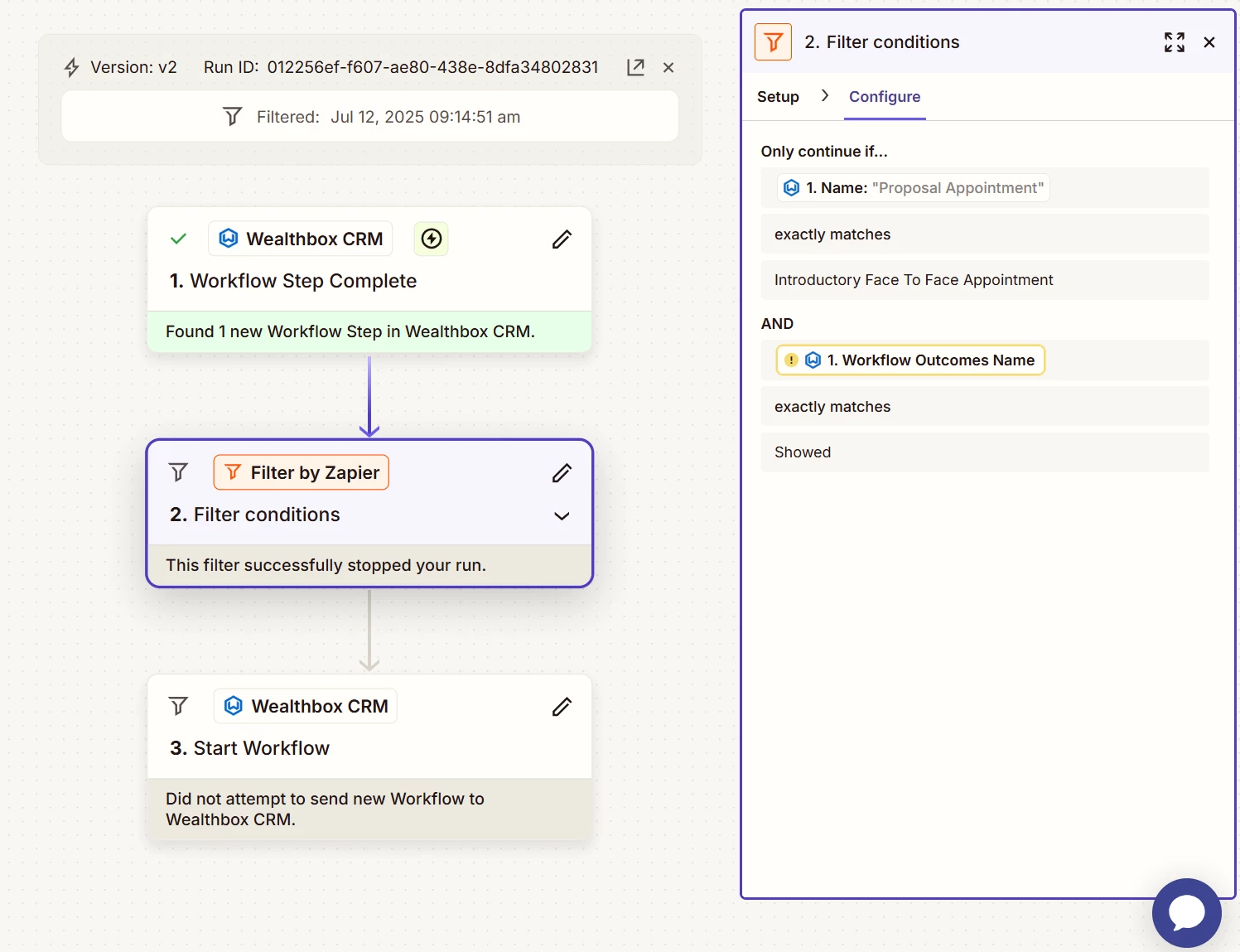Edit the Start Workflow step with pencil
The height and width of the screenshot is (952, 1240).
[x=562, y=707]
